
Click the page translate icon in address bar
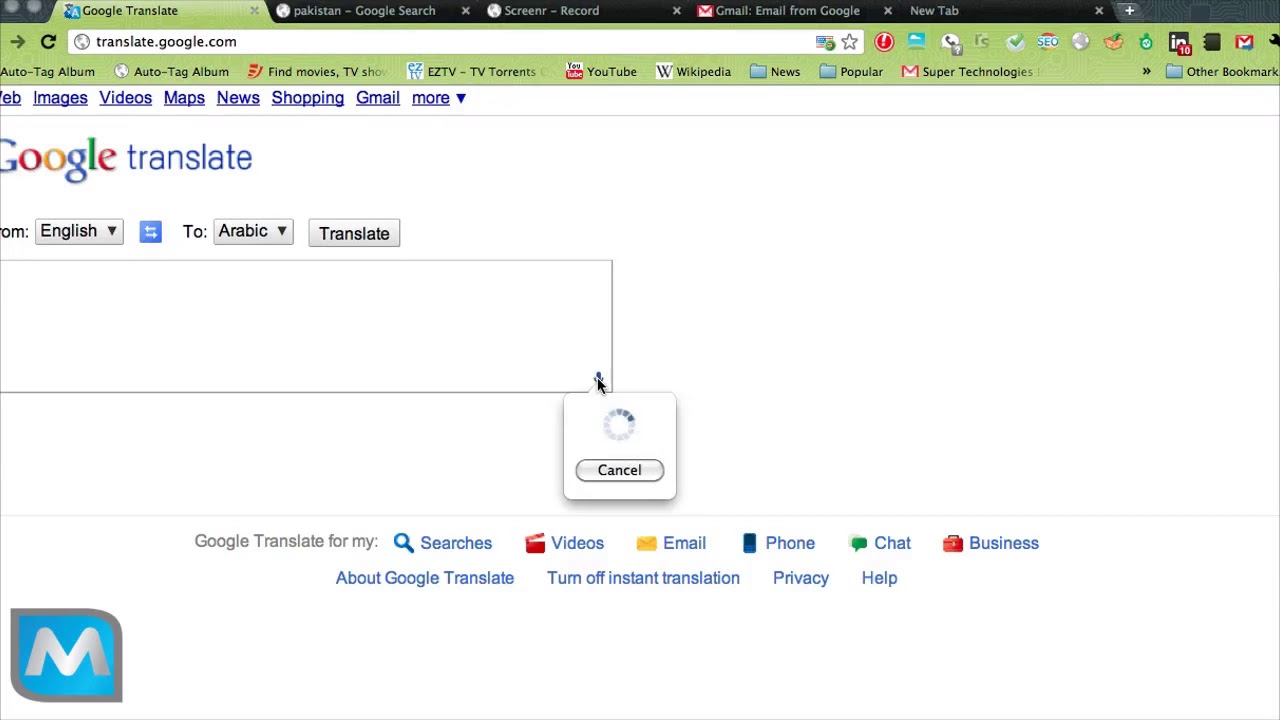825,42
